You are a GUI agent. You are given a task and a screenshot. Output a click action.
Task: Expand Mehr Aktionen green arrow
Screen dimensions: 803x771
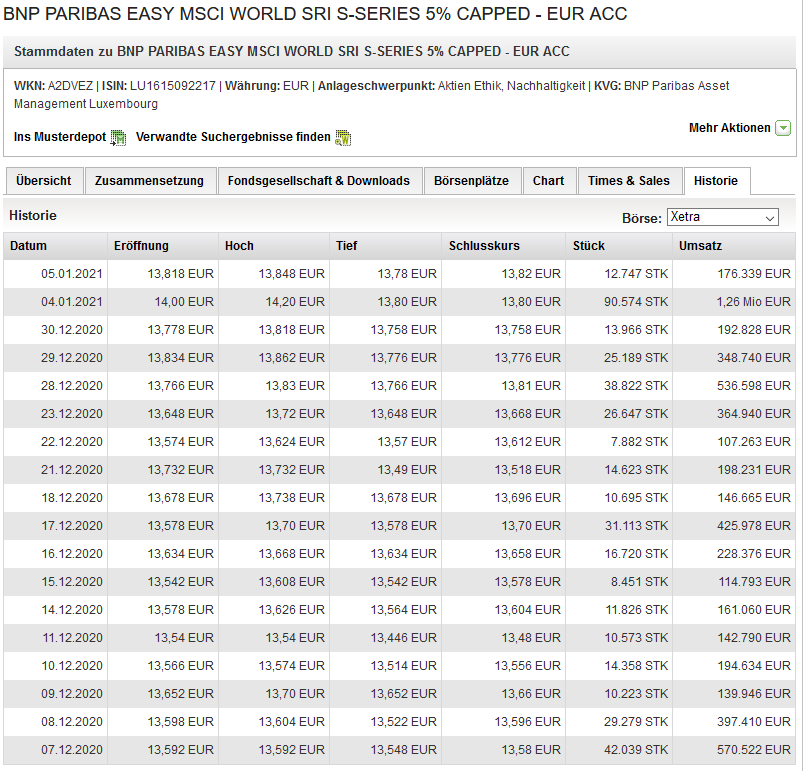(783, 128)
